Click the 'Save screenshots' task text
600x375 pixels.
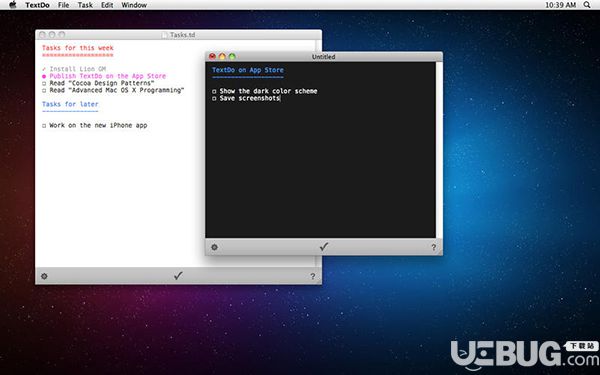tap(249, 98)
